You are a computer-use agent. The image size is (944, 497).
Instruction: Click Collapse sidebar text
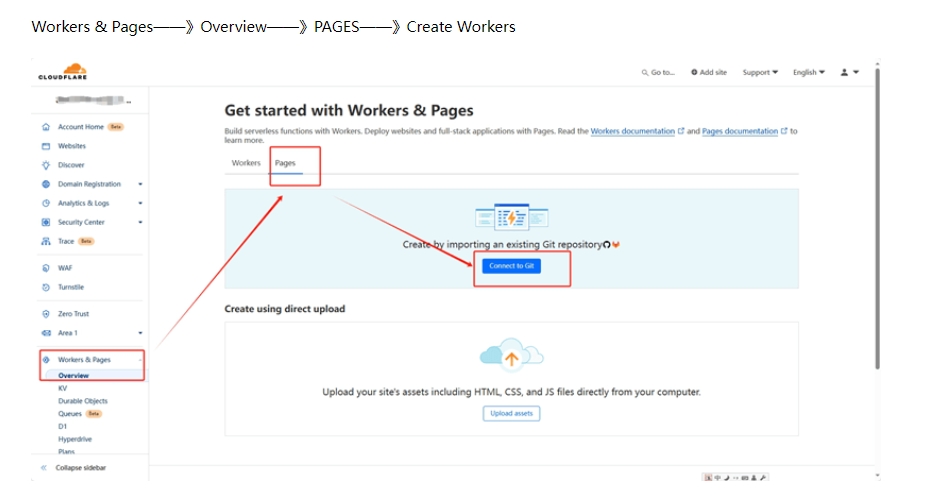[x=81, y=468]
